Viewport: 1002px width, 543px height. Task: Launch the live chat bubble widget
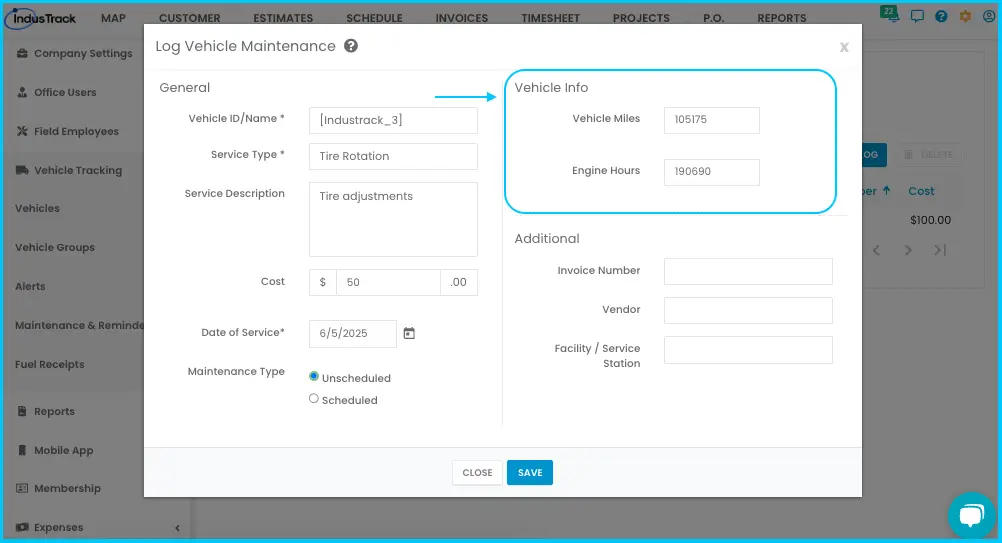coord(971,515)
